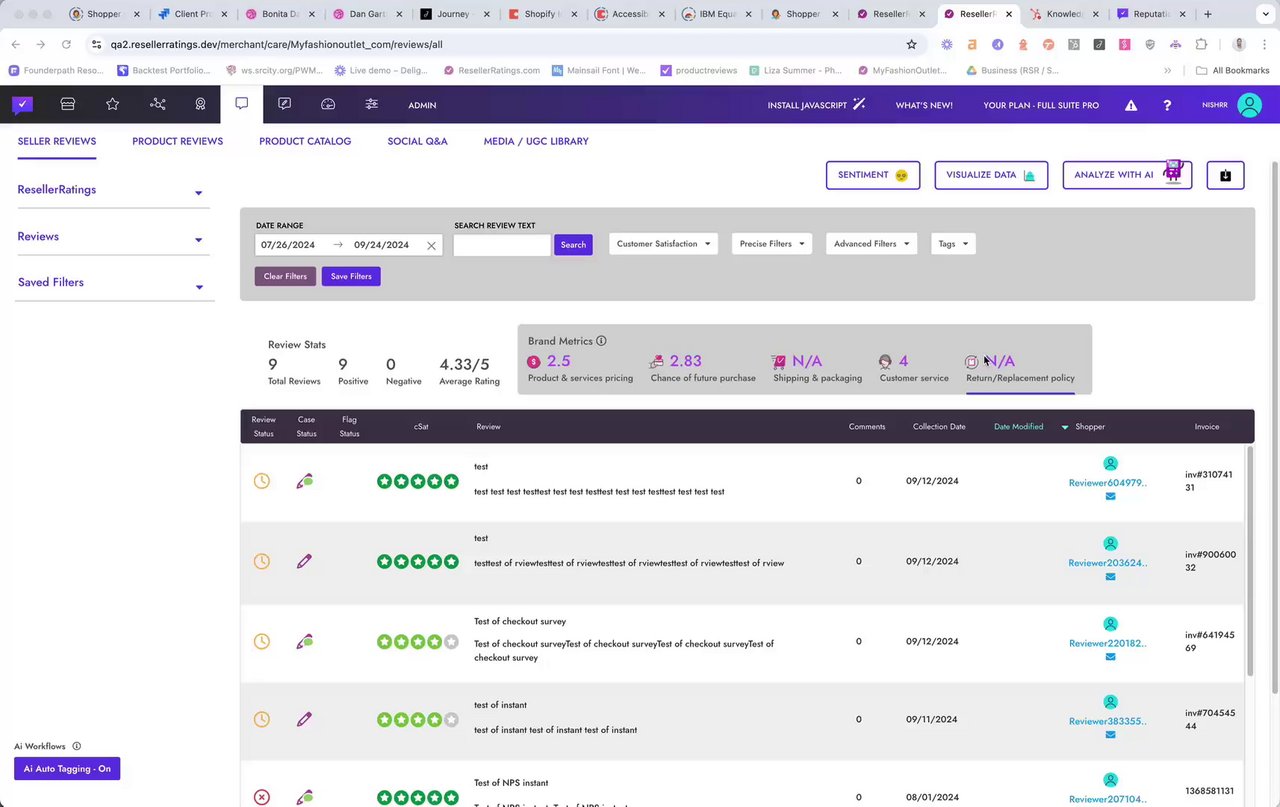Screen dimensions: 1280x807
Task: Open the store icon in top navigation bar
Action: [68, 104]
